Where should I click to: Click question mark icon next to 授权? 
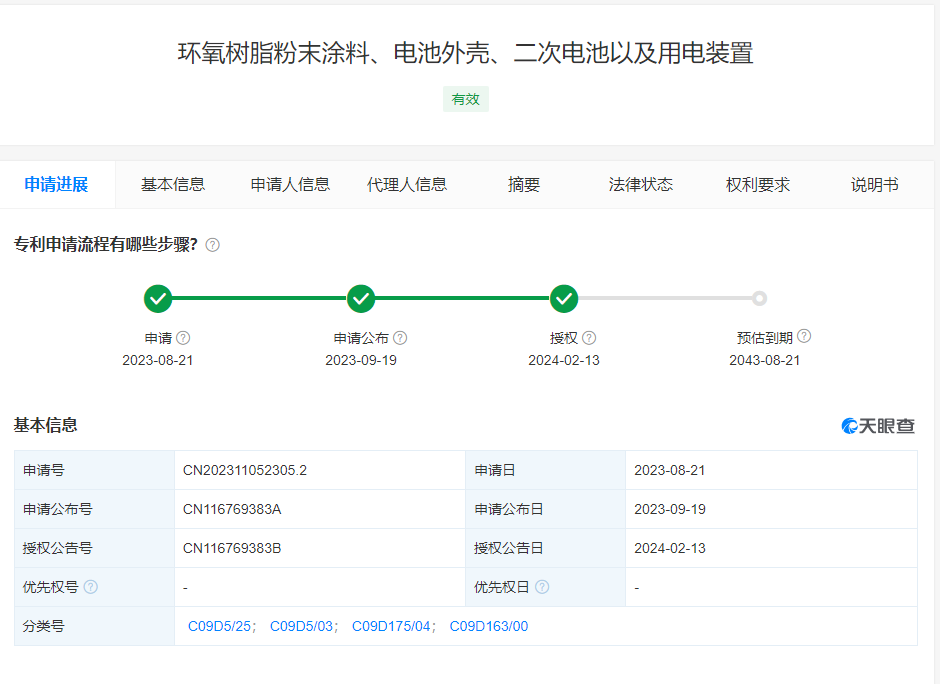coord(589,338)
